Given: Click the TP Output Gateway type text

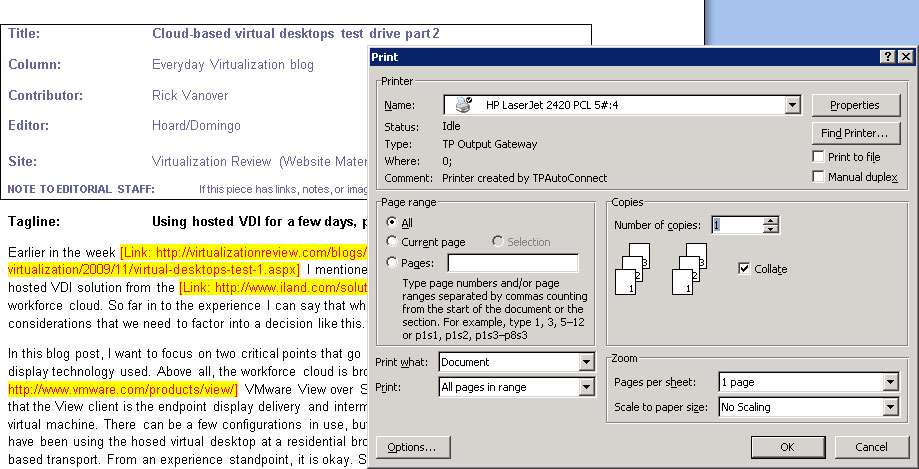Looking at the screenshot, I should pos(489,144).
